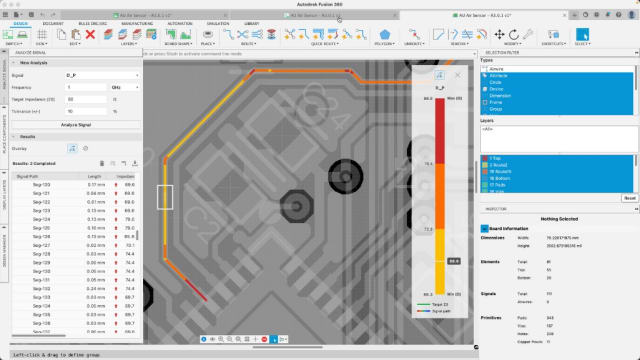Click the unroute ripup tool icon

coord(414,35)
